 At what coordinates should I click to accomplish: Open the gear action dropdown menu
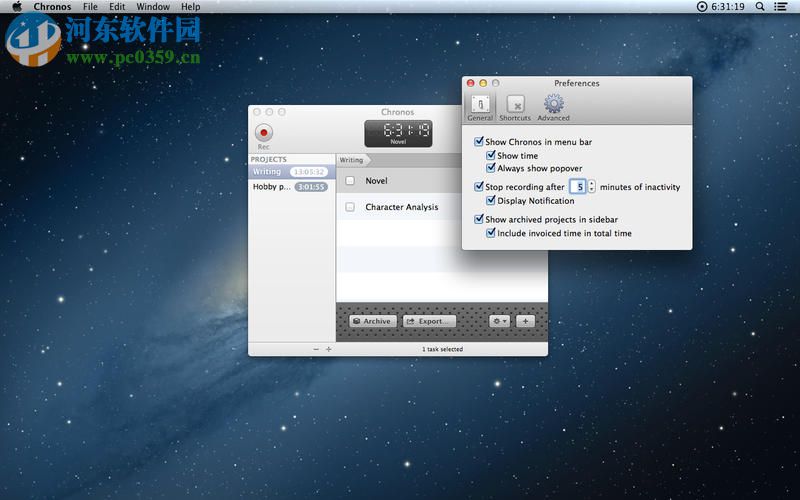tap(499, 321)
